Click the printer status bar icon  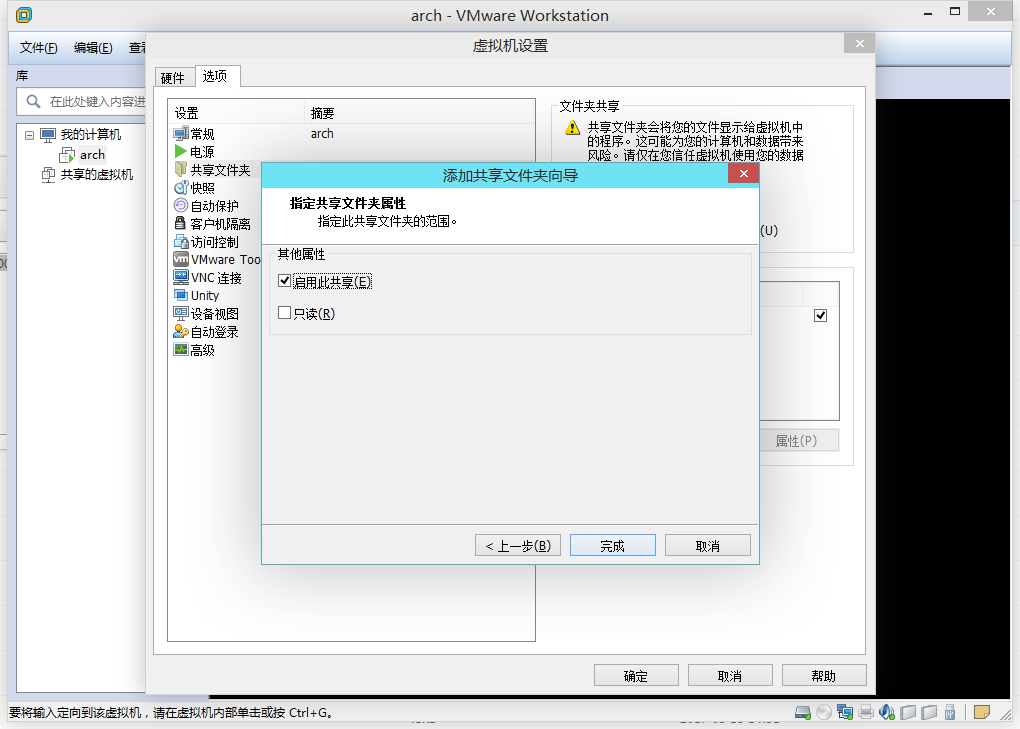[x=866, y=712]
